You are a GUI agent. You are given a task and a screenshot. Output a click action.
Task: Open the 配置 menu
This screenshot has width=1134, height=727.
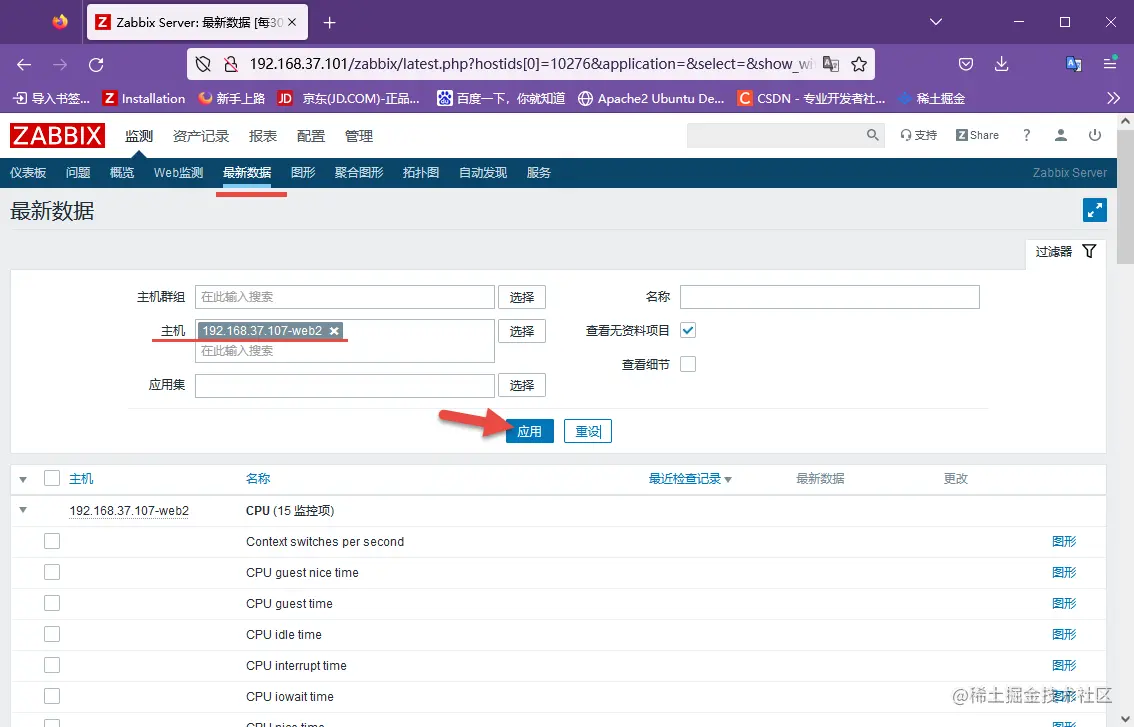click(x=311, y=135)
